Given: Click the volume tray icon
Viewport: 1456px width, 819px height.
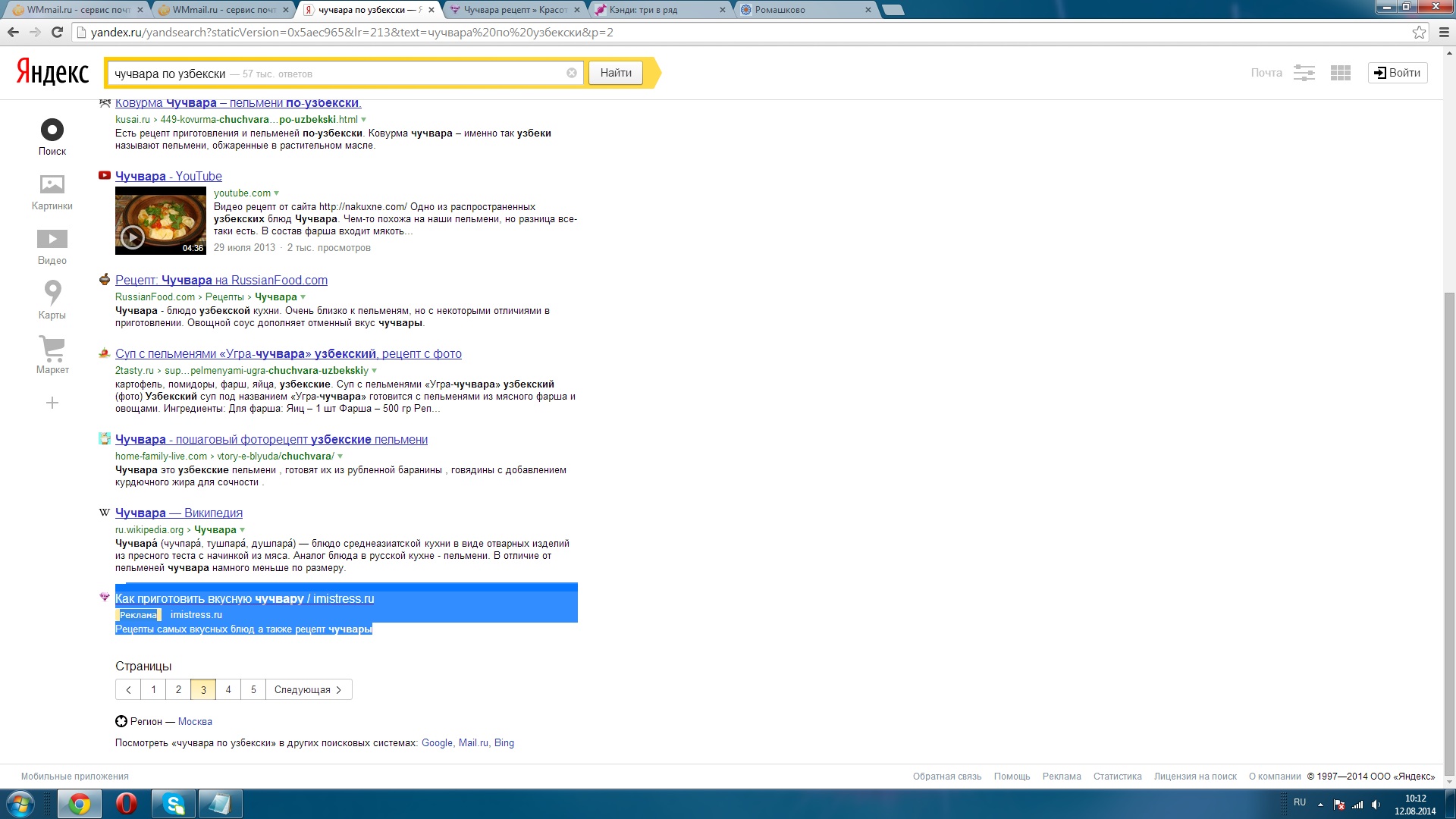Looking at the screenshot, I should [x=1376, y=805].
